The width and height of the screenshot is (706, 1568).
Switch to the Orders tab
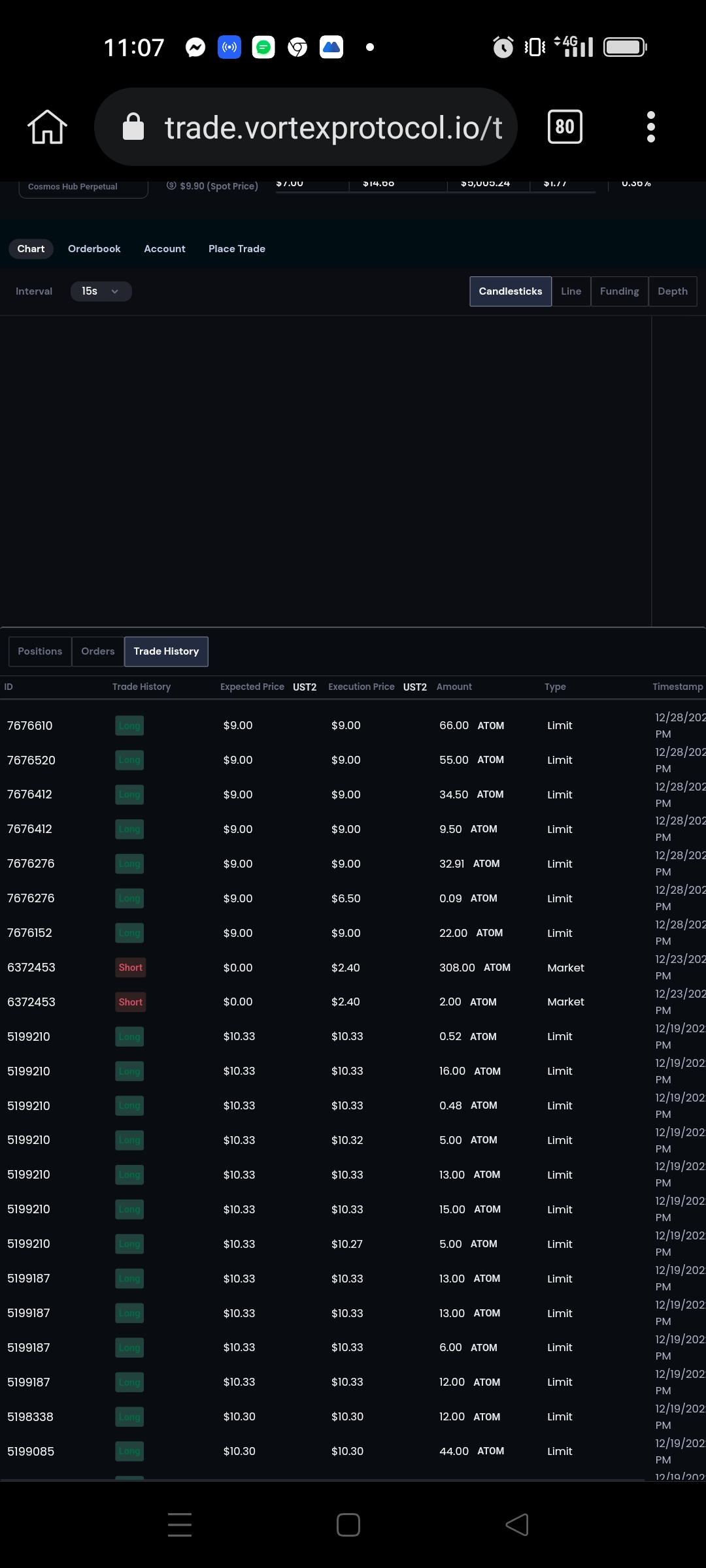pos(98,651)
